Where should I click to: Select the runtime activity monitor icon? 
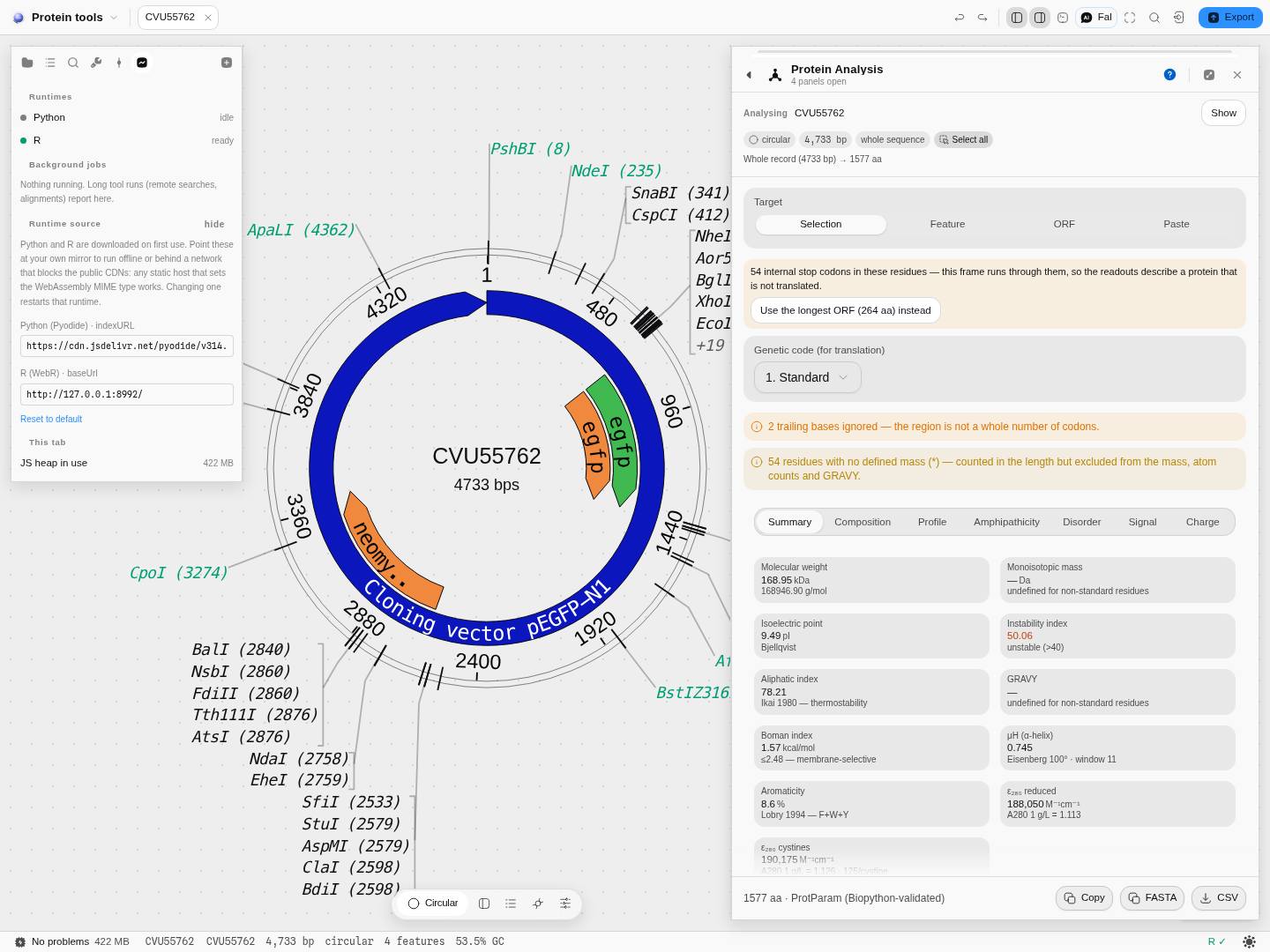(142, 63)
